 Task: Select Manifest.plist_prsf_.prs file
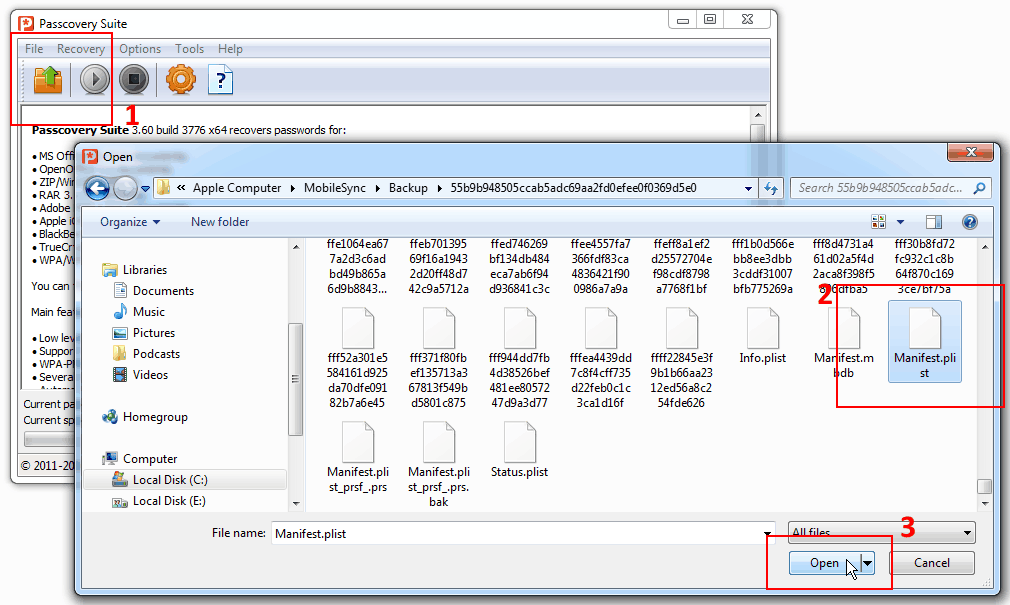tap(358, 457)
